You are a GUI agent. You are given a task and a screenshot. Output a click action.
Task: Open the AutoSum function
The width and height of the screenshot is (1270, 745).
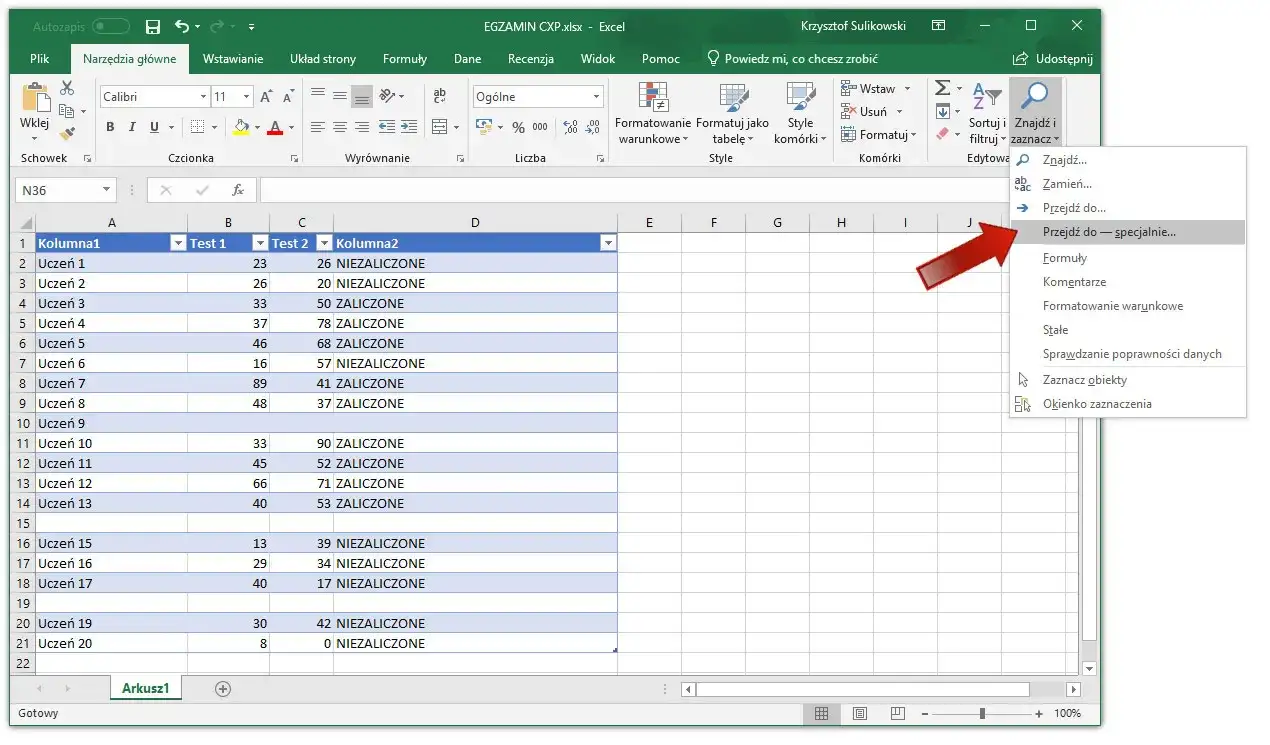(x=941, y=88)
